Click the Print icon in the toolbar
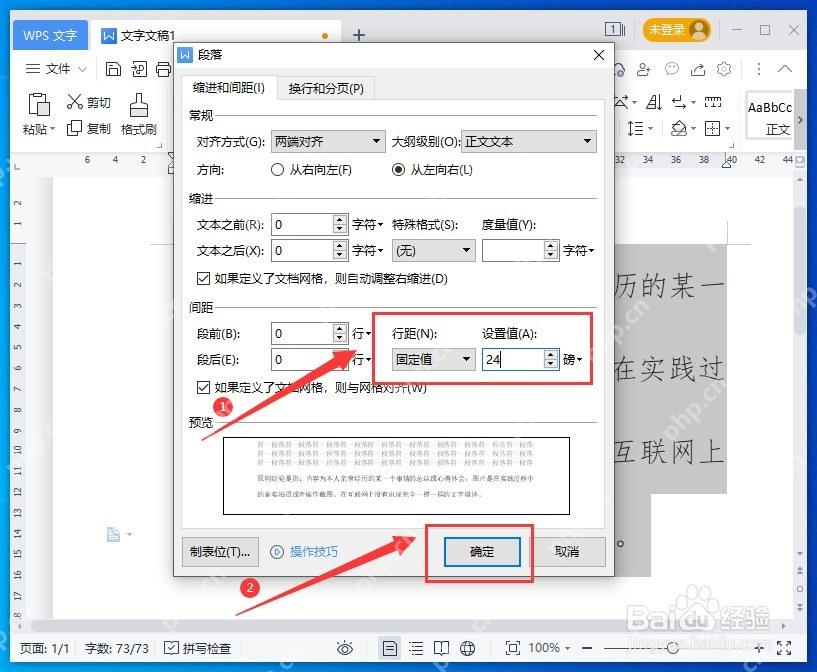 click(164, 69)
